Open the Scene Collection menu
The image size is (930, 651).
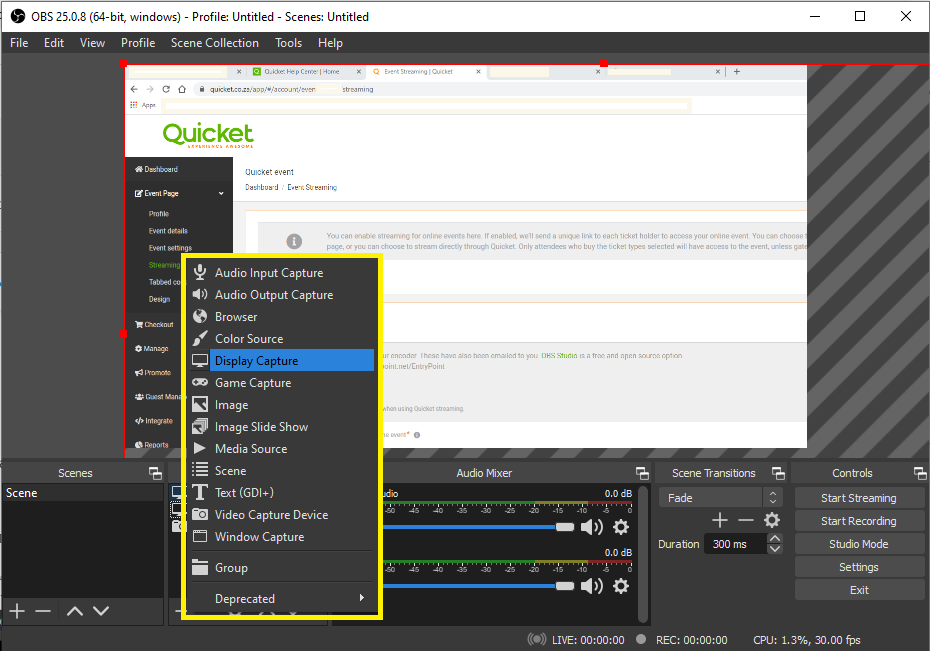(x=215, y=43)
